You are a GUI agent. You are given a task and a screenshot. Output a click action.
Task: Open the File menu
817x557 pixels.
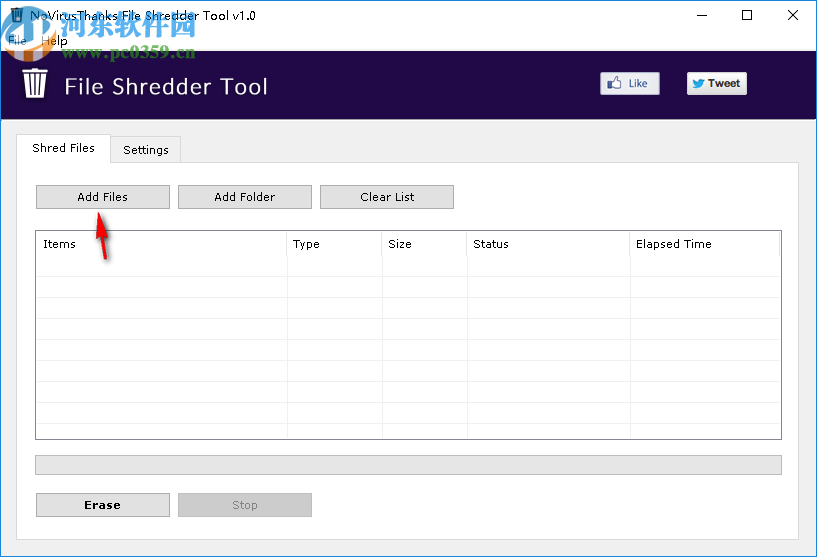(x=17, y=41)
